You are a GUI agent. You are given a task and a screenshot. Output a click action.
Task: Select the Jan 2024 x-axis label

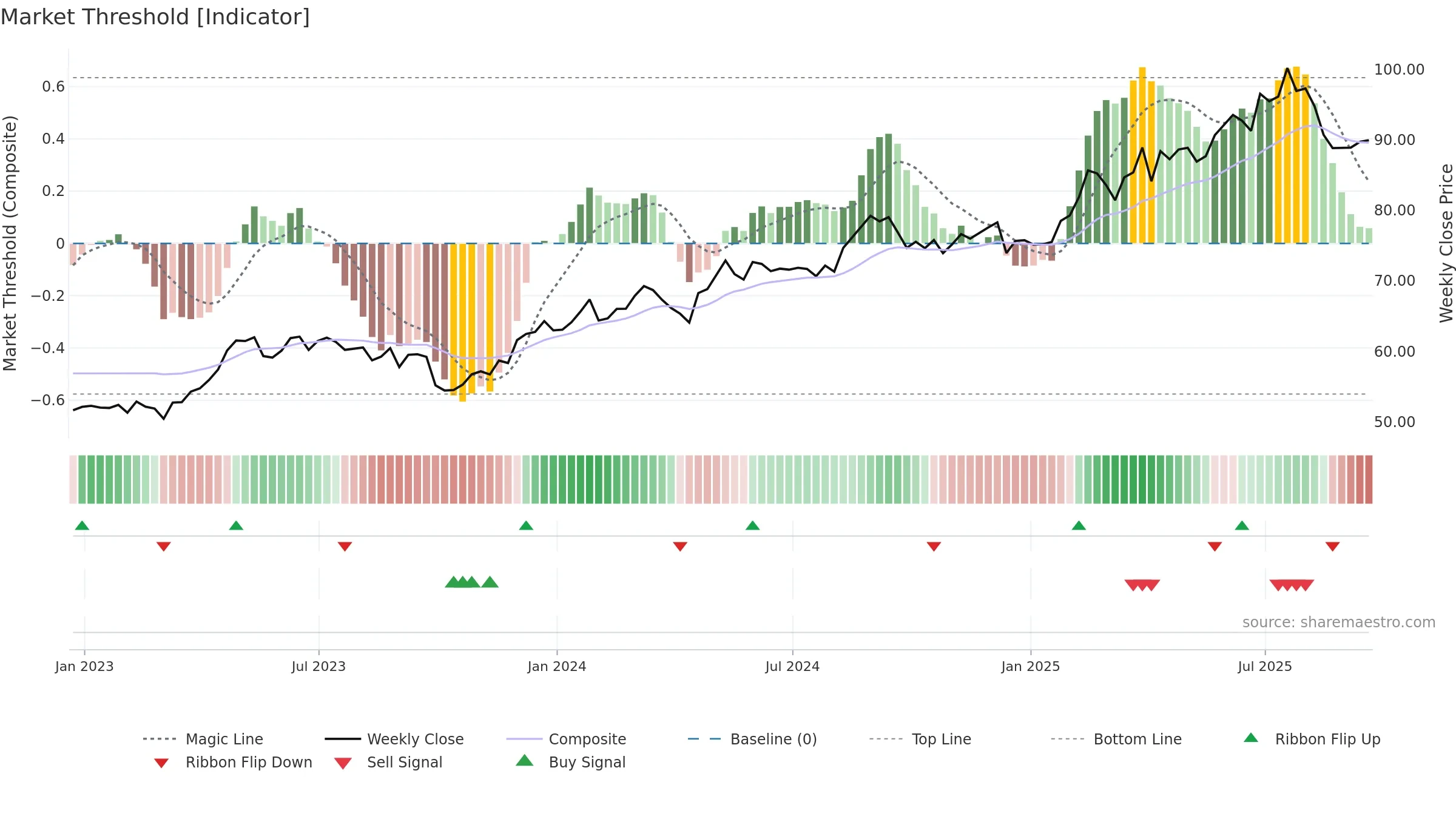coord(557,666)
